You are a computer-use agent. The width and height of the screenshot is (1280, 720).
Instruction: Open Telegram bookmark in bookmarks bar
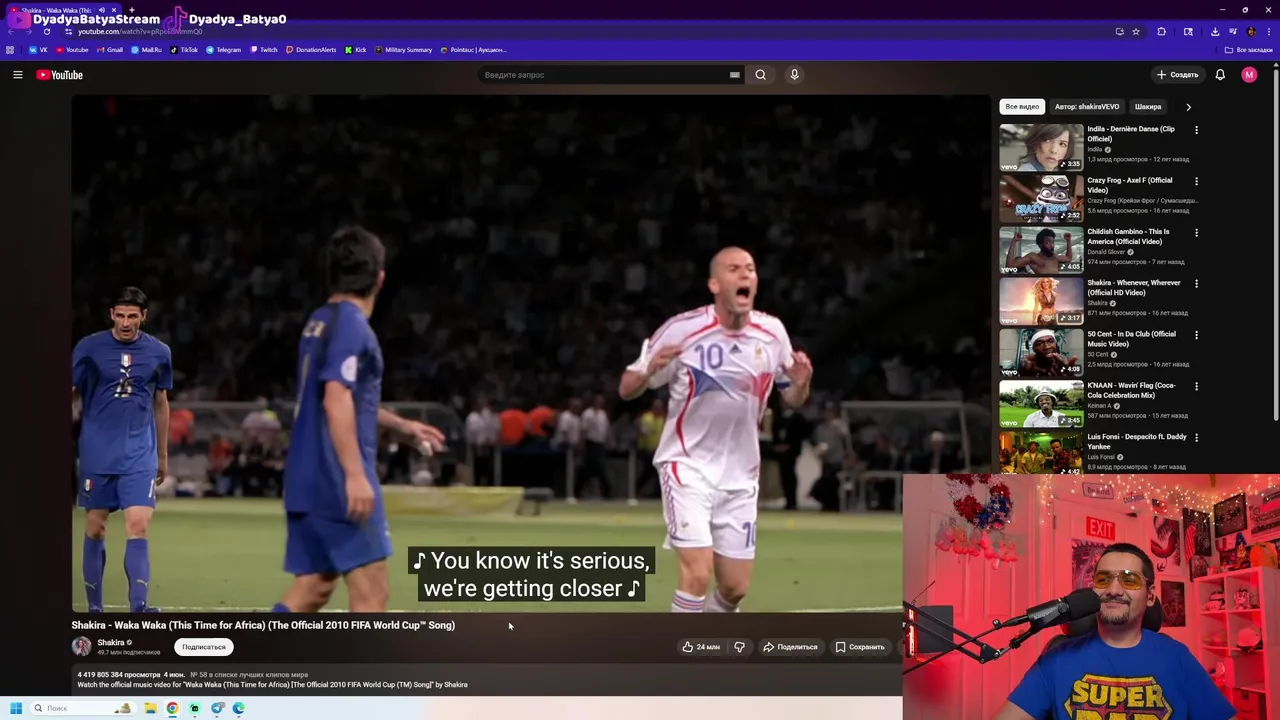click(224, 49)
